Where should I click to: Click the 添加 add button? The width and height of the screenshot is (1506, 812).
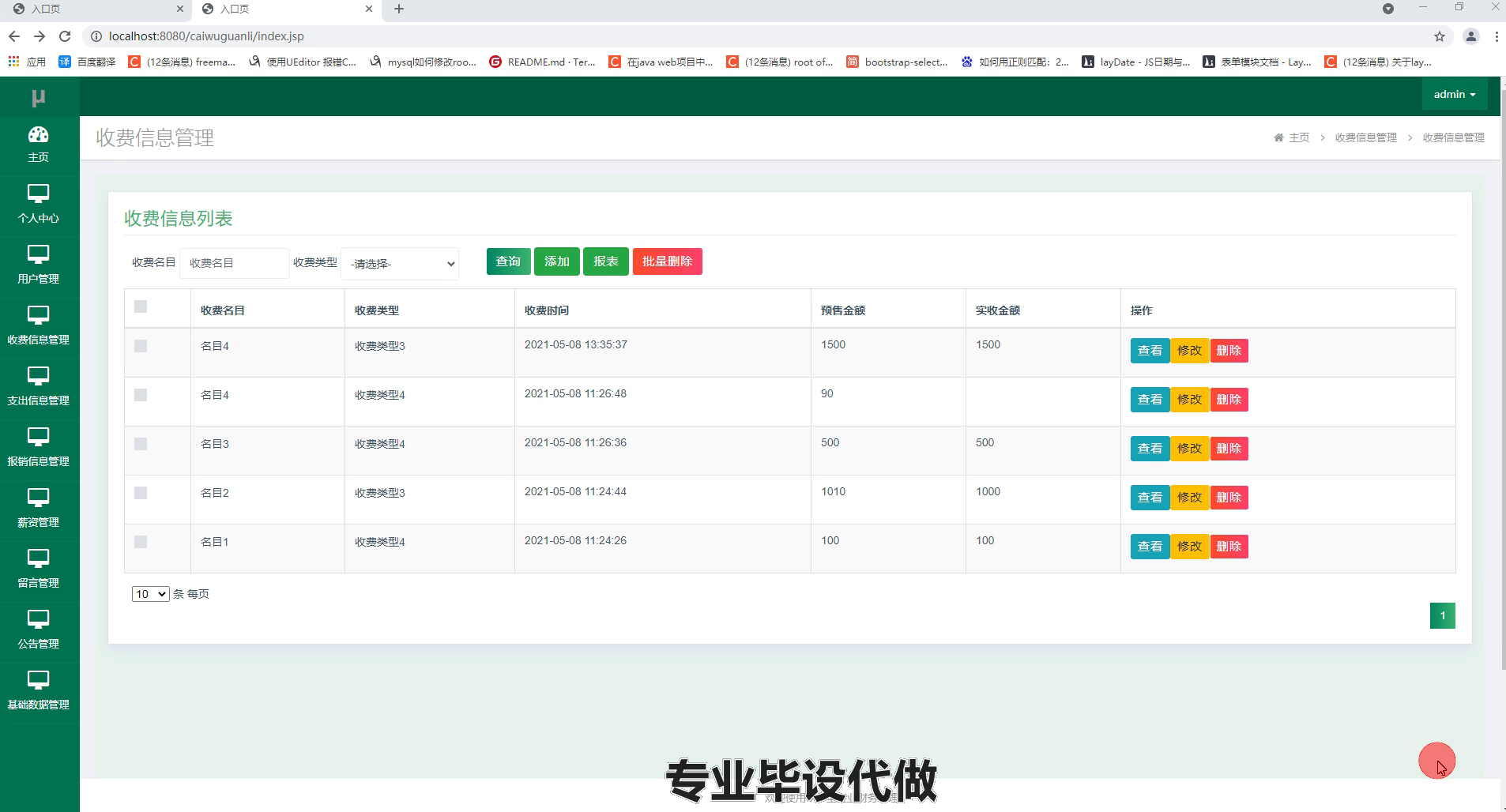click(557, 261)
